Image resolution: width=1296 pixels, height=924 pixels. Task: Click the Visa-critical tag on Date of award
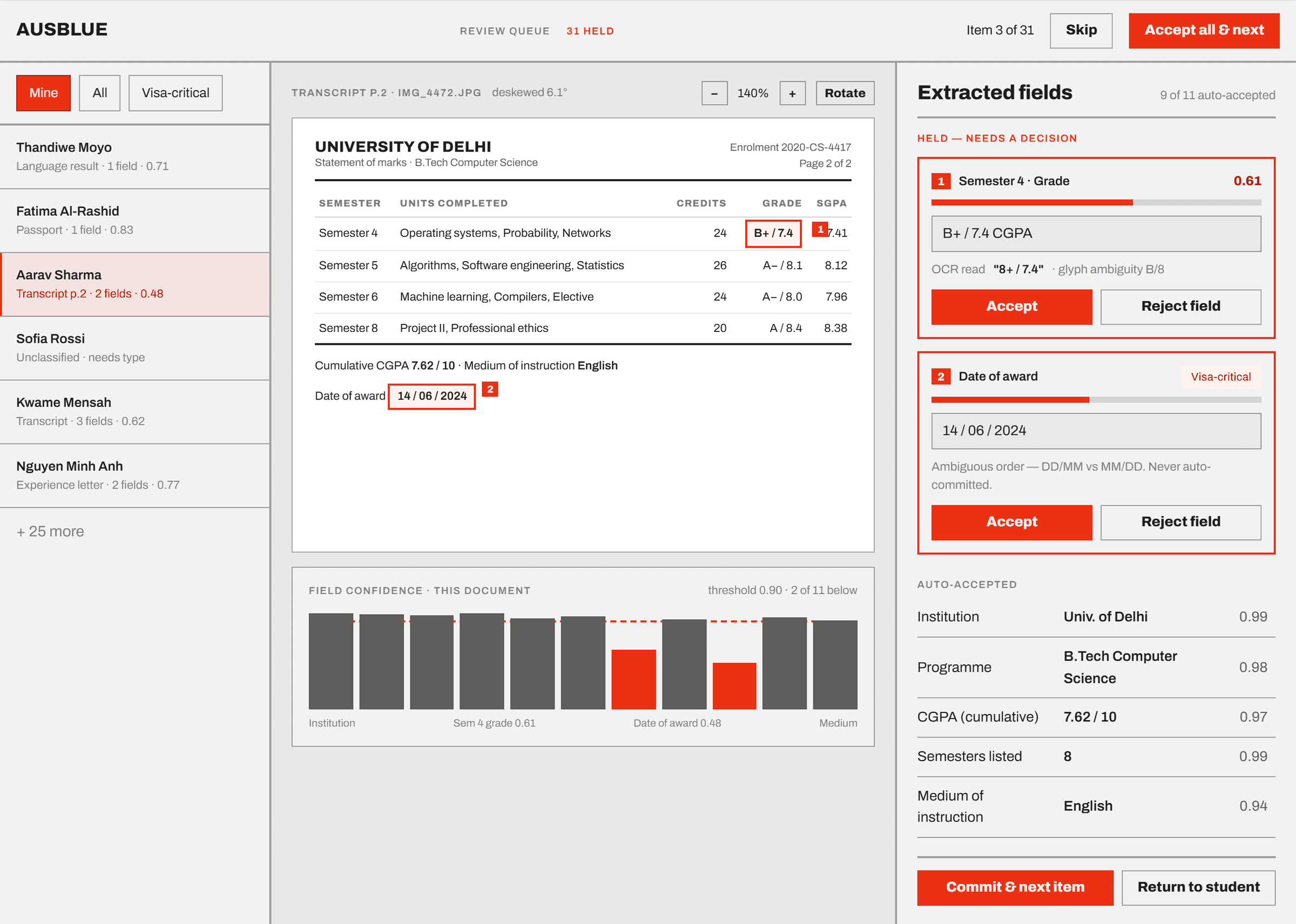tap(1221, 377)
